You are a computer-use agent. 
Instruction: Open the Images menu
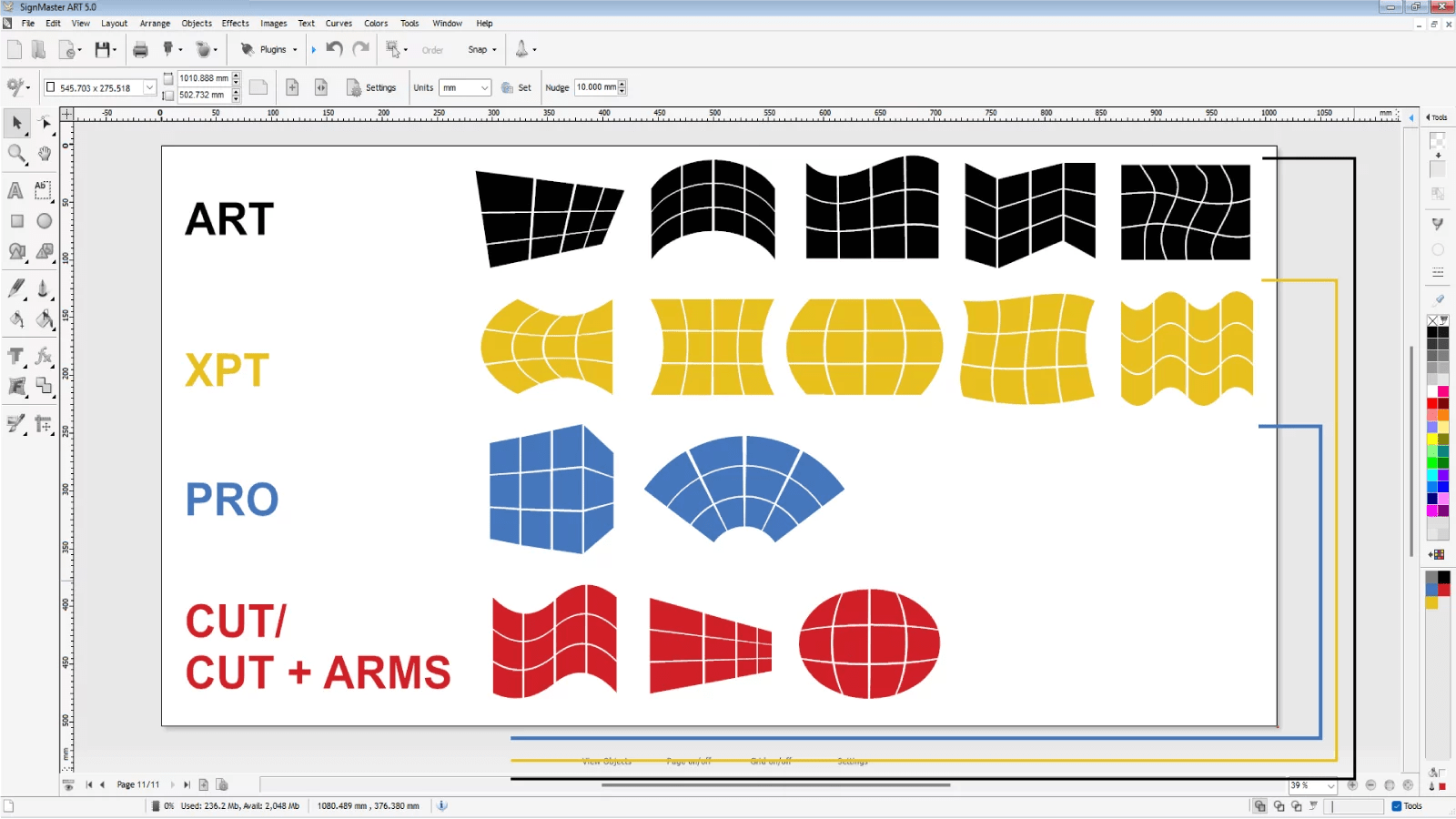point(273,24)
